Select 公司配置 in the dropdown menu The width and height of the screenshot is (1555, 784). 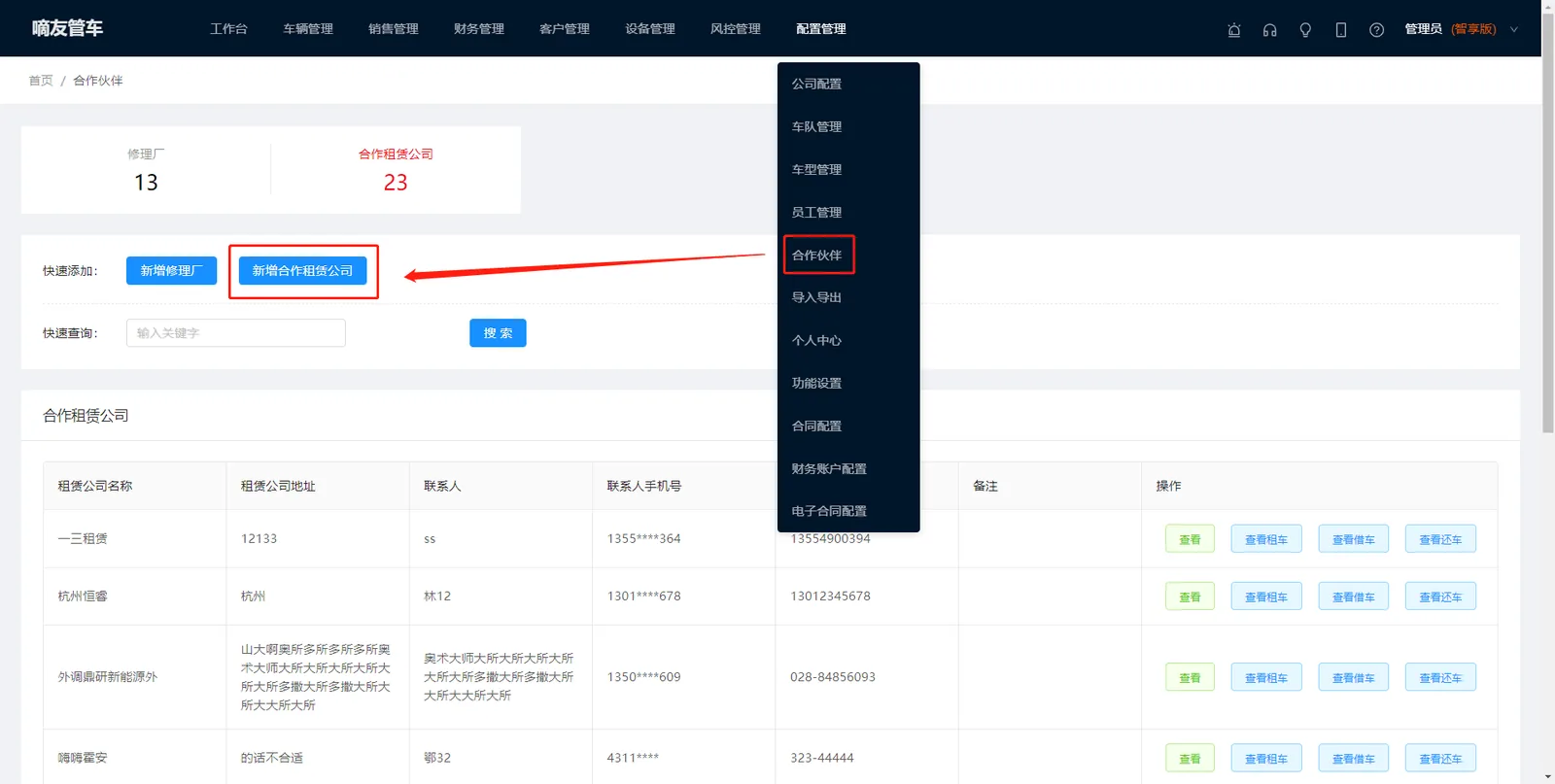tap(848, 84)
